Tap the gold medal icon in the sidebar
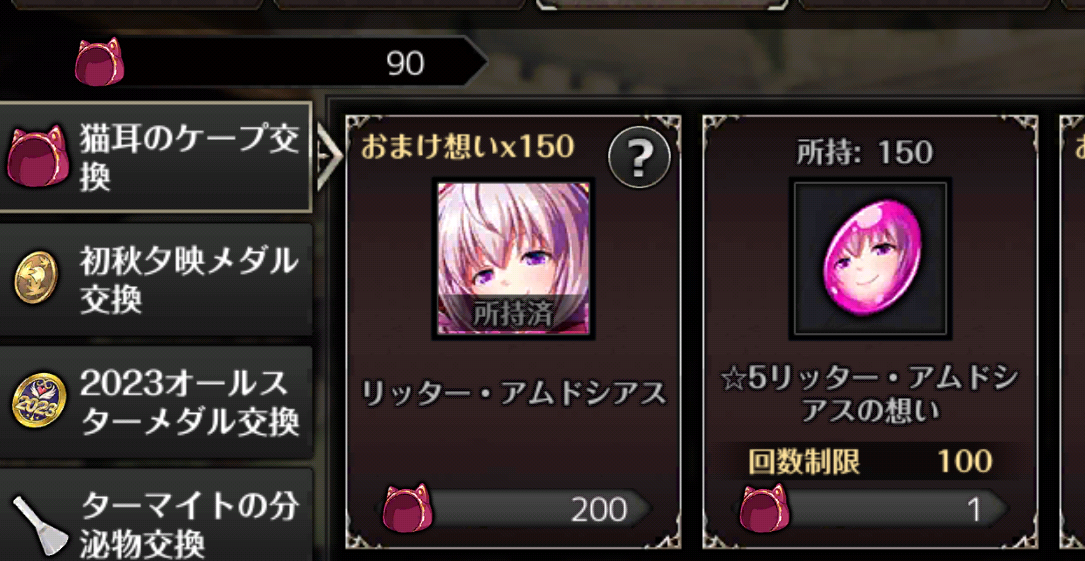 point(38,279)
